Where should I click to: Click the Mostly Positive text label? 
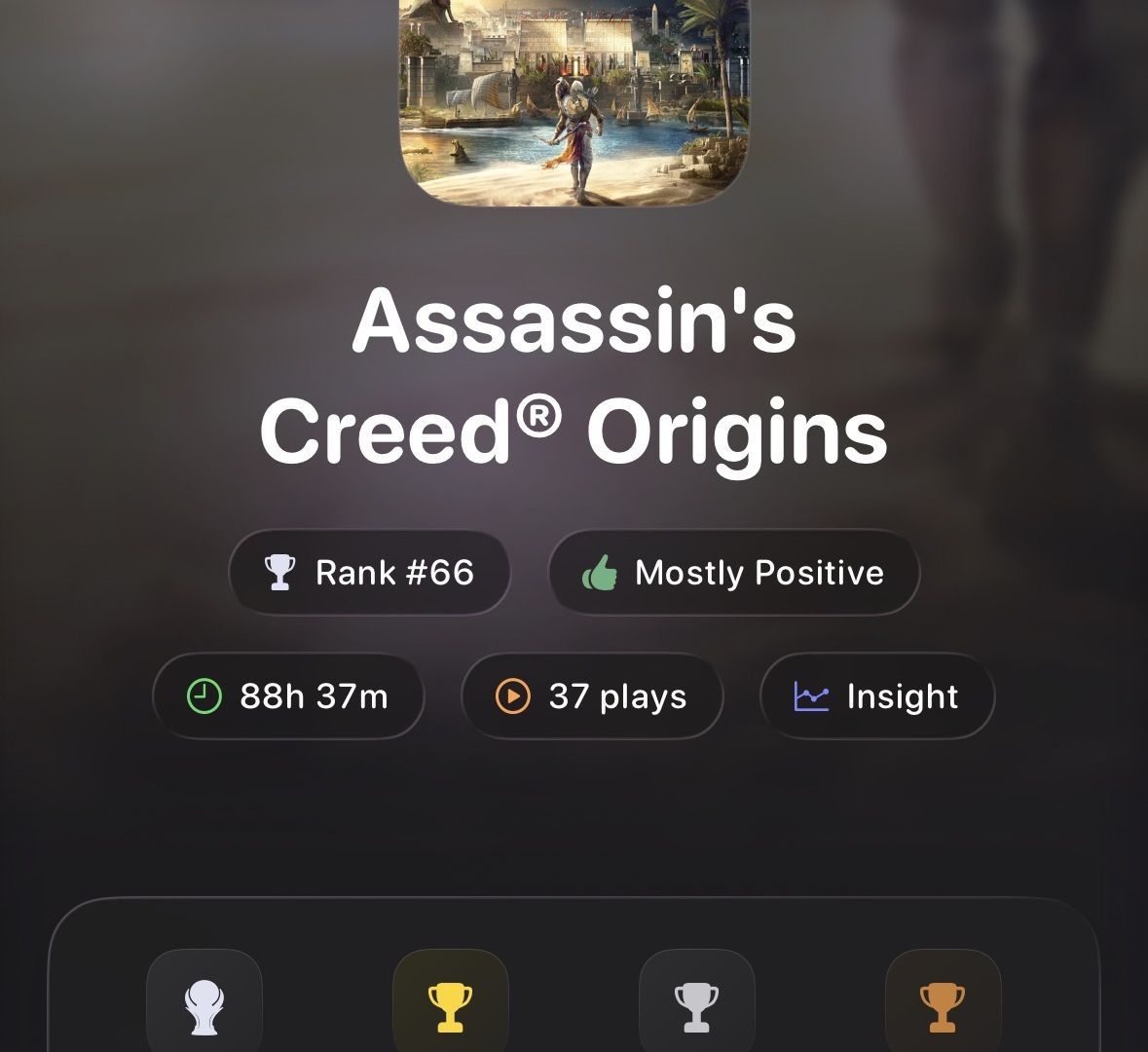759,573
